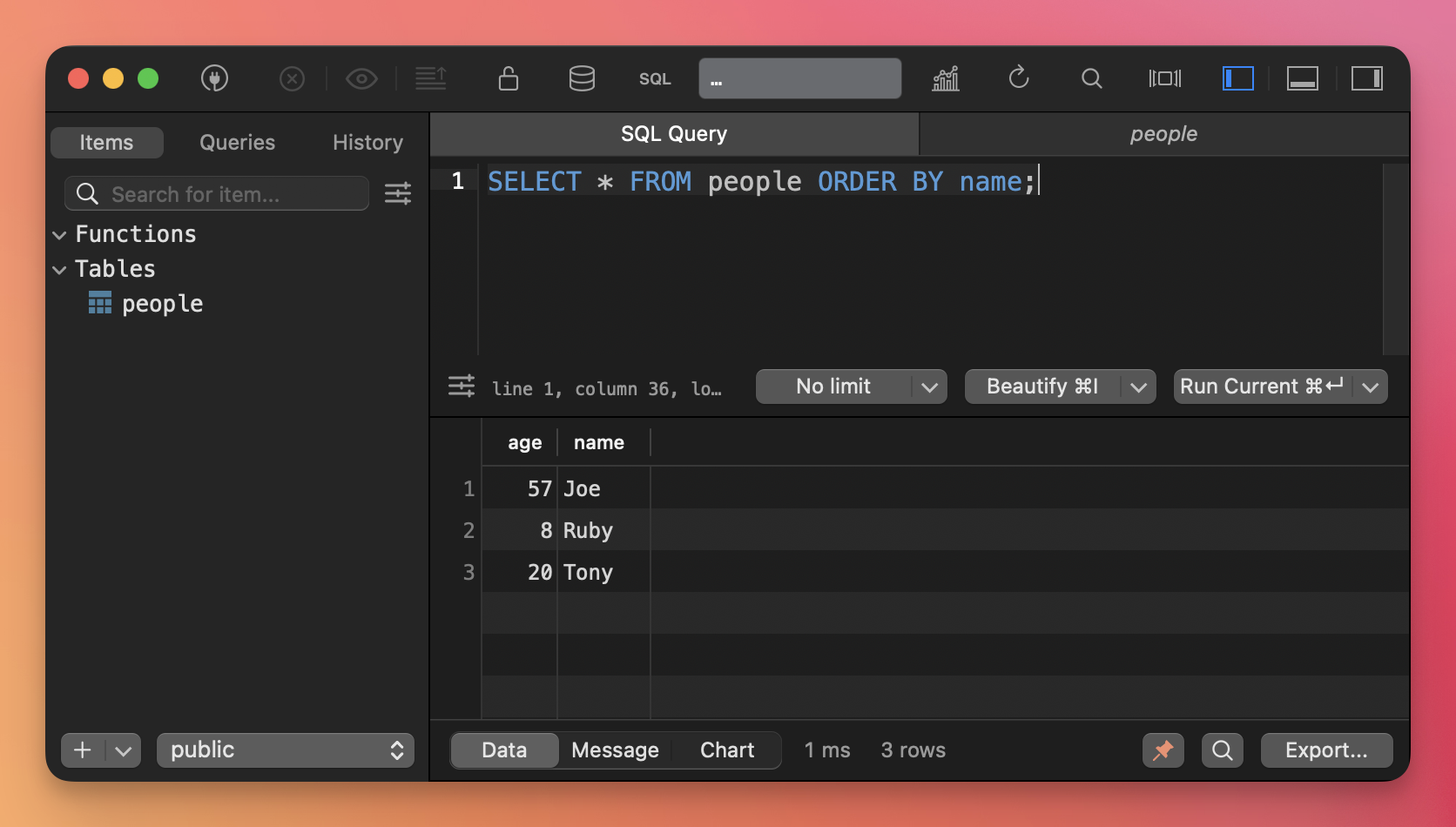
Task: Open the public schema selector
Action: (286, 750)
